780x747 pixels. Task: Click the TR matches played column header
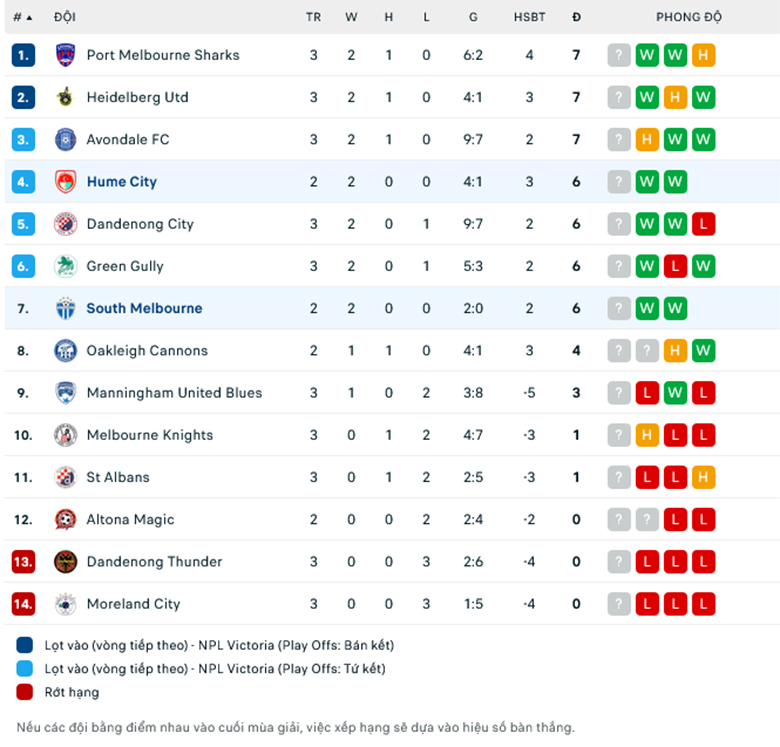(313, 17)
